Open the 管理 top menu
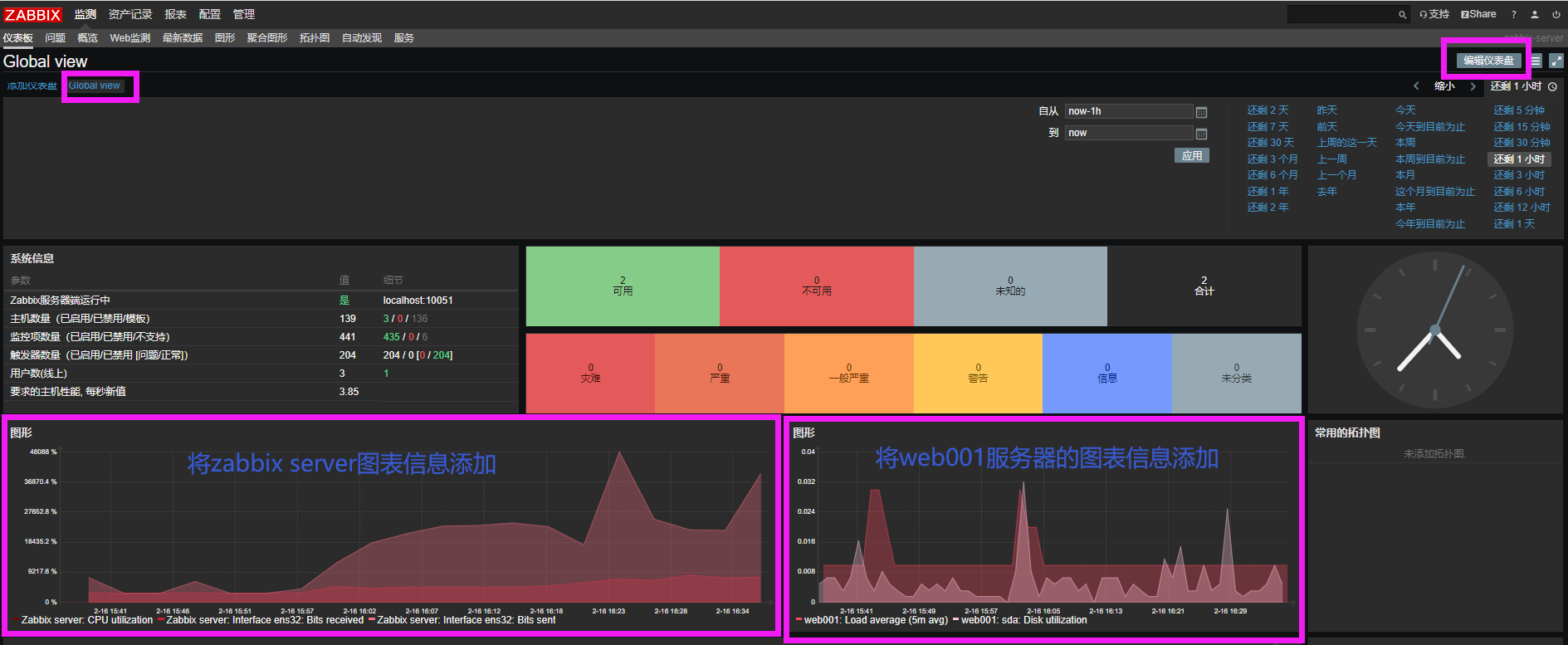 pyautogui.click(x=244, y=14)
